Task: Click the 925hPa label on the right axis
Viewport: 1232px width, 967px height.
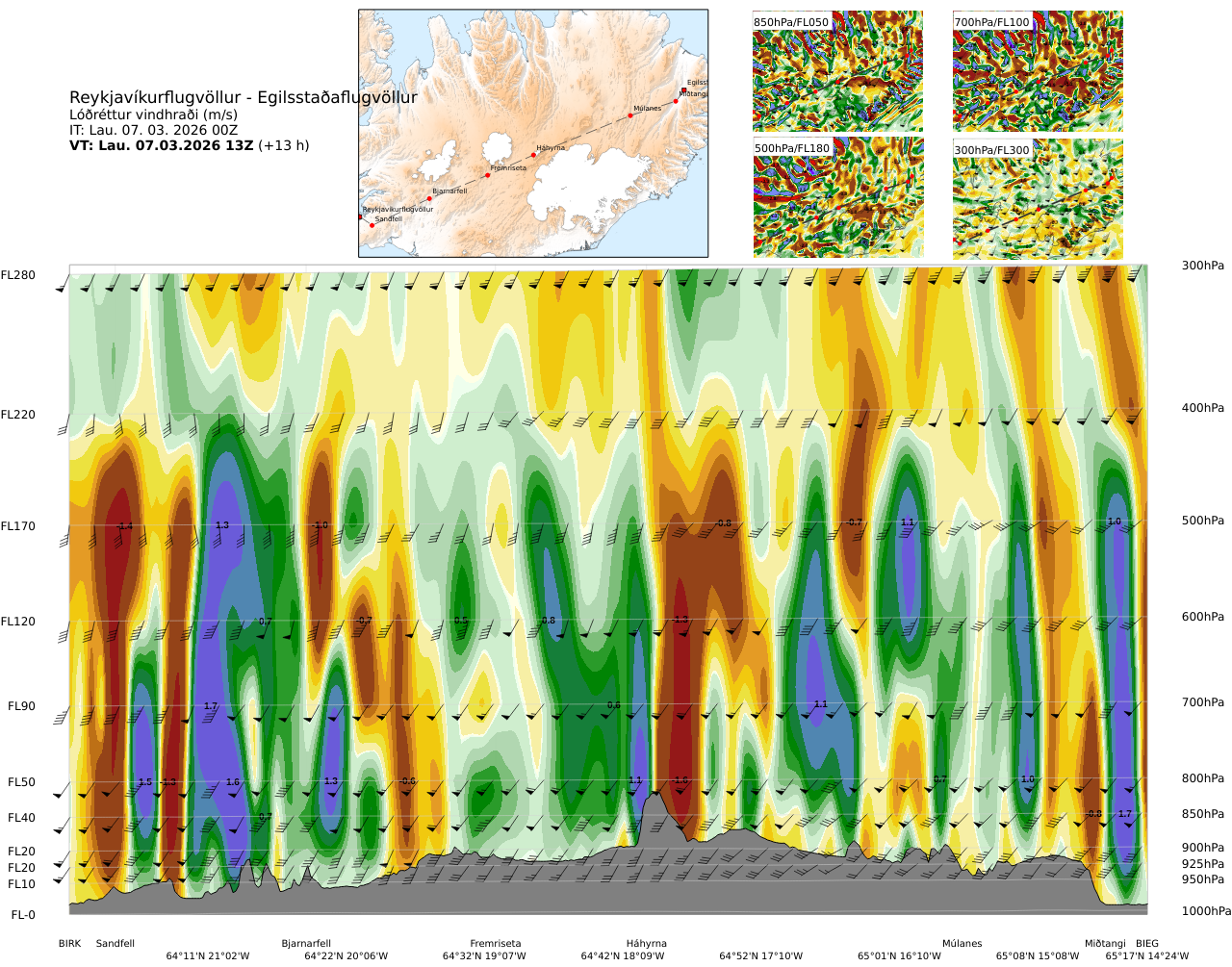Action: click(1203, 864)
